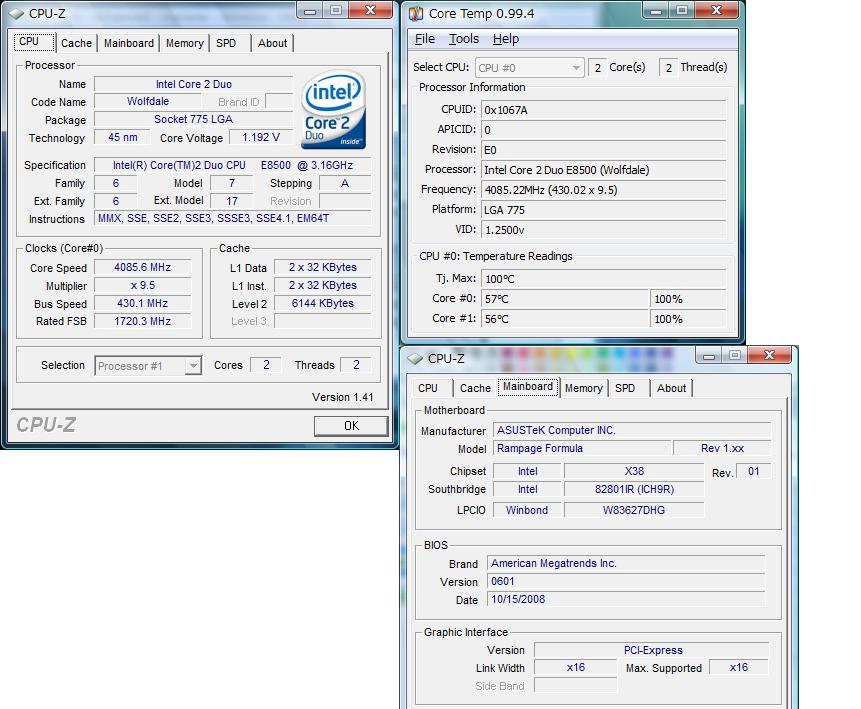Click the title icon of the CPU-Z Mainboard window
Image resolution: width=861 pixels, height=709 pixels.
pyautogui.click(x=415, y=359)
